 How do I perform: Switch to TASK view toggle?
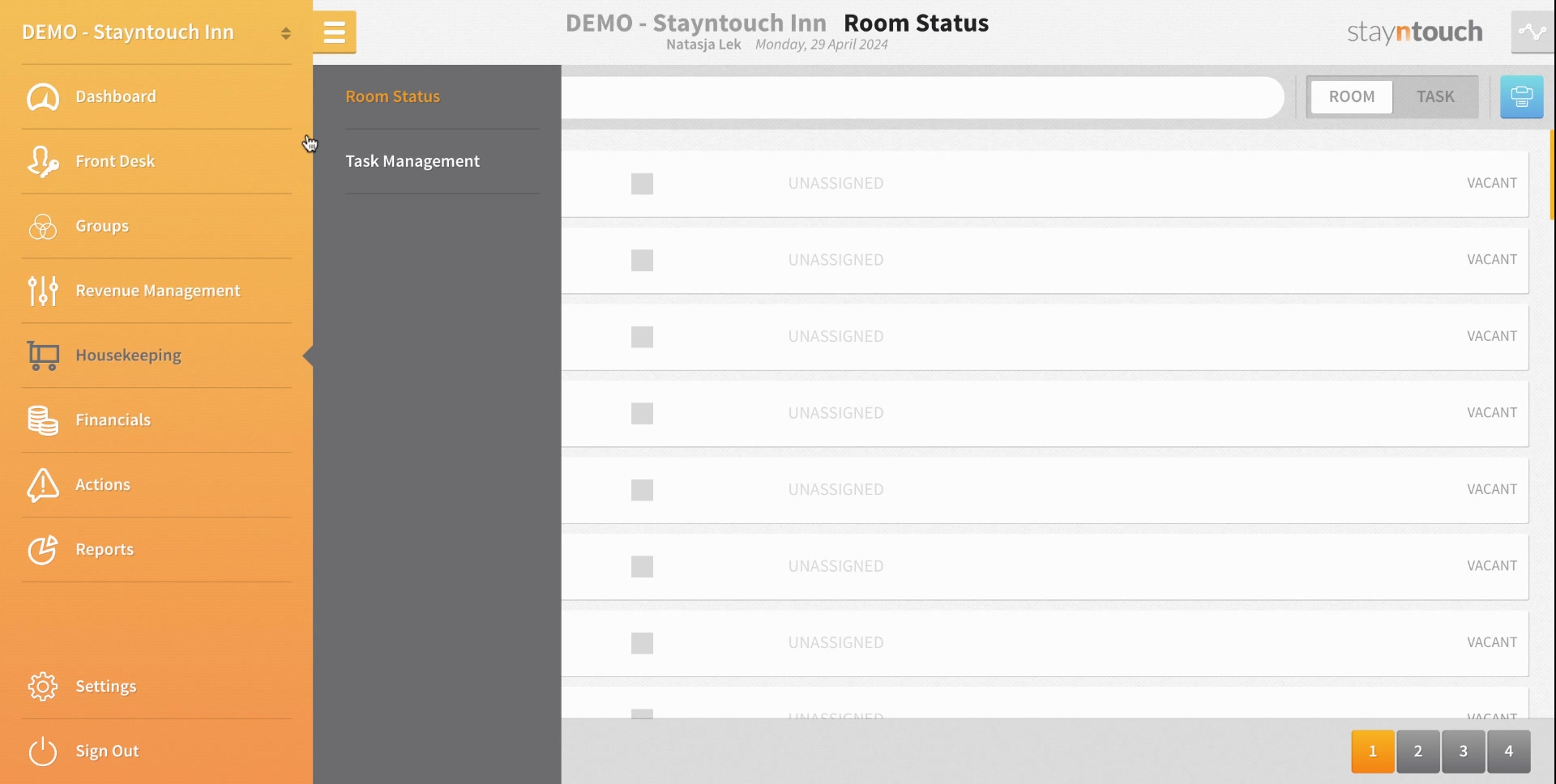1435,97
